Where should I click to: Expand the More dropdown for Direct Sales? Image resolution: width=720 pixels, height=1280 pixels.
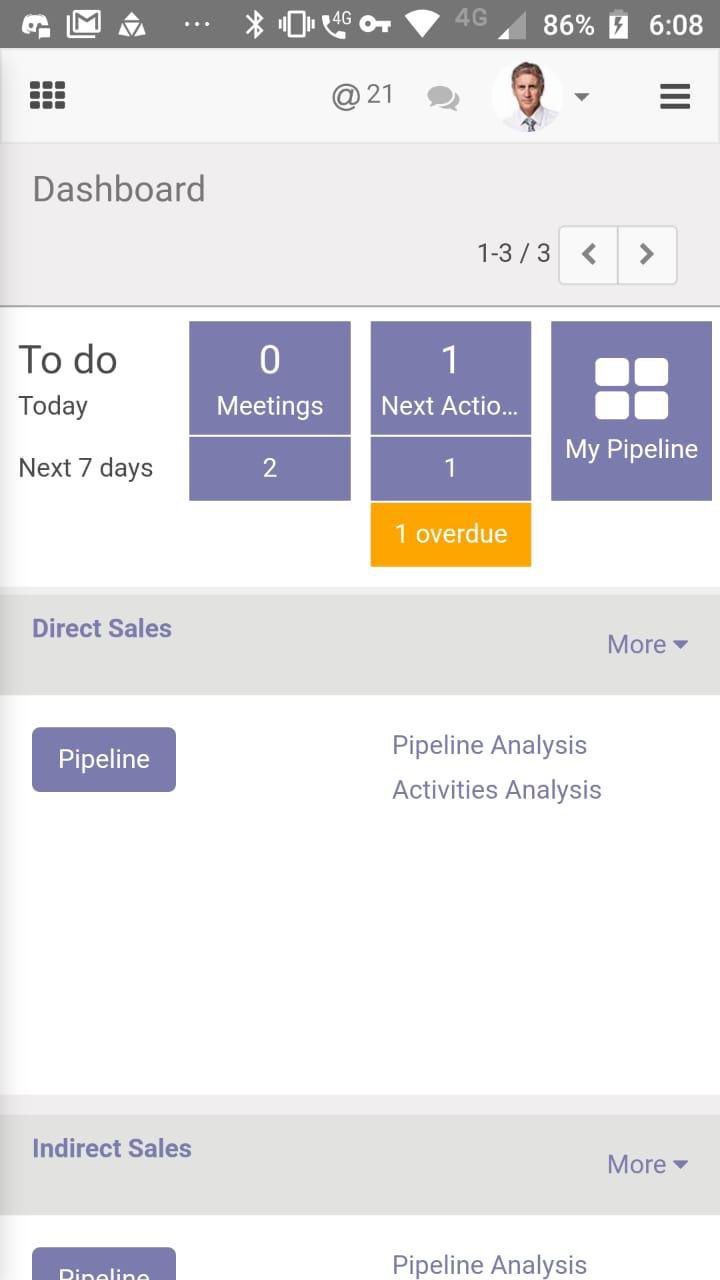pos(647,644)
